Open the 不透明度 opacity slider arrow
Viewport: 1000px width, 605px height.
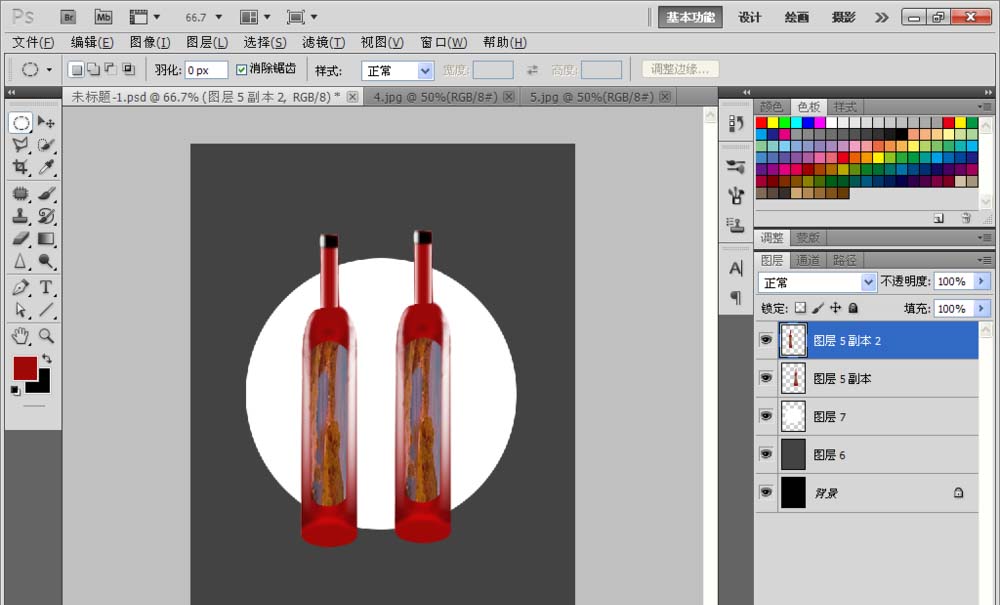click(x=982, y=281)
